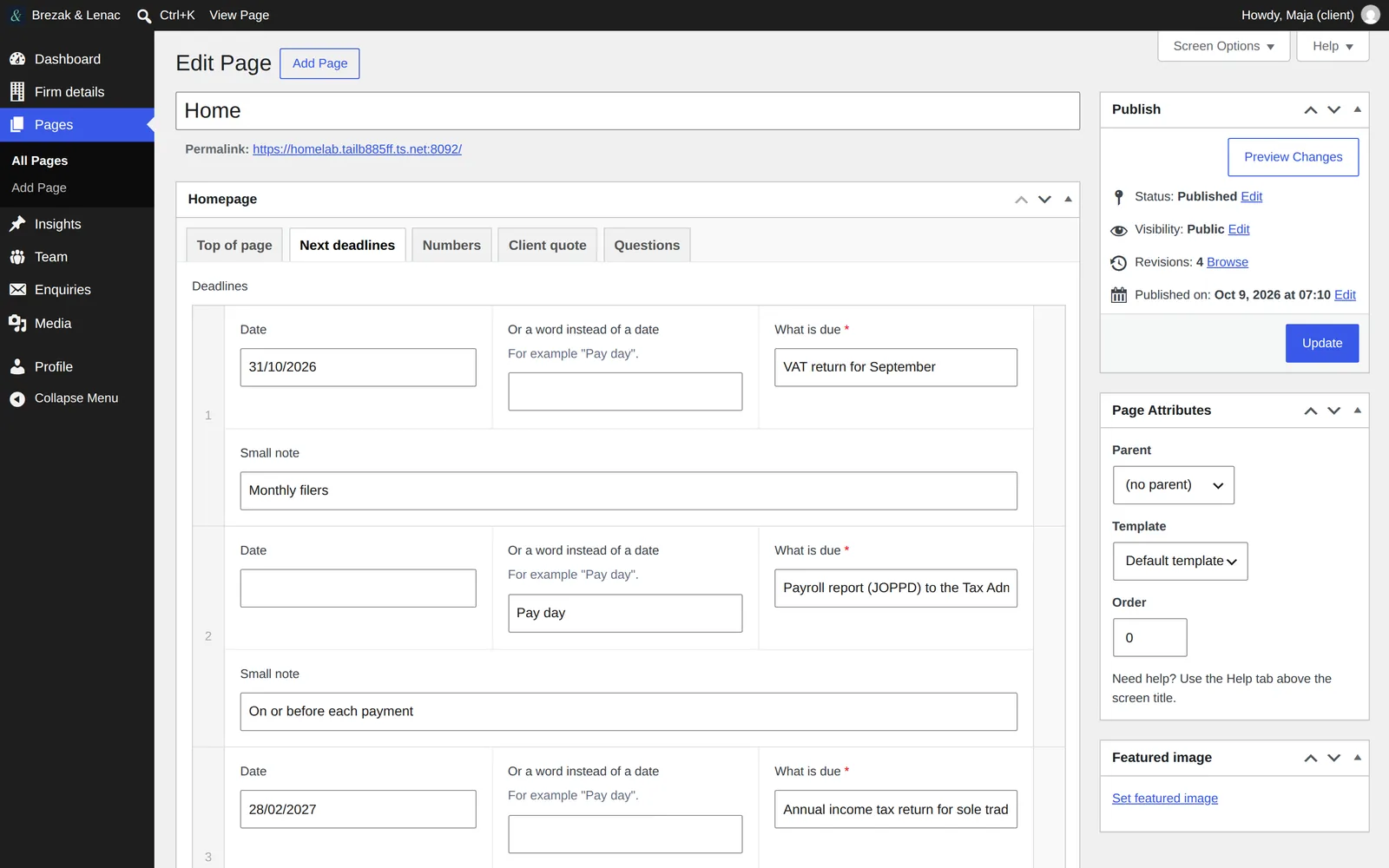Click the search magnifier in the admin bar
The width and height of the screenshot is (1389, 868).
pos(144,16)
